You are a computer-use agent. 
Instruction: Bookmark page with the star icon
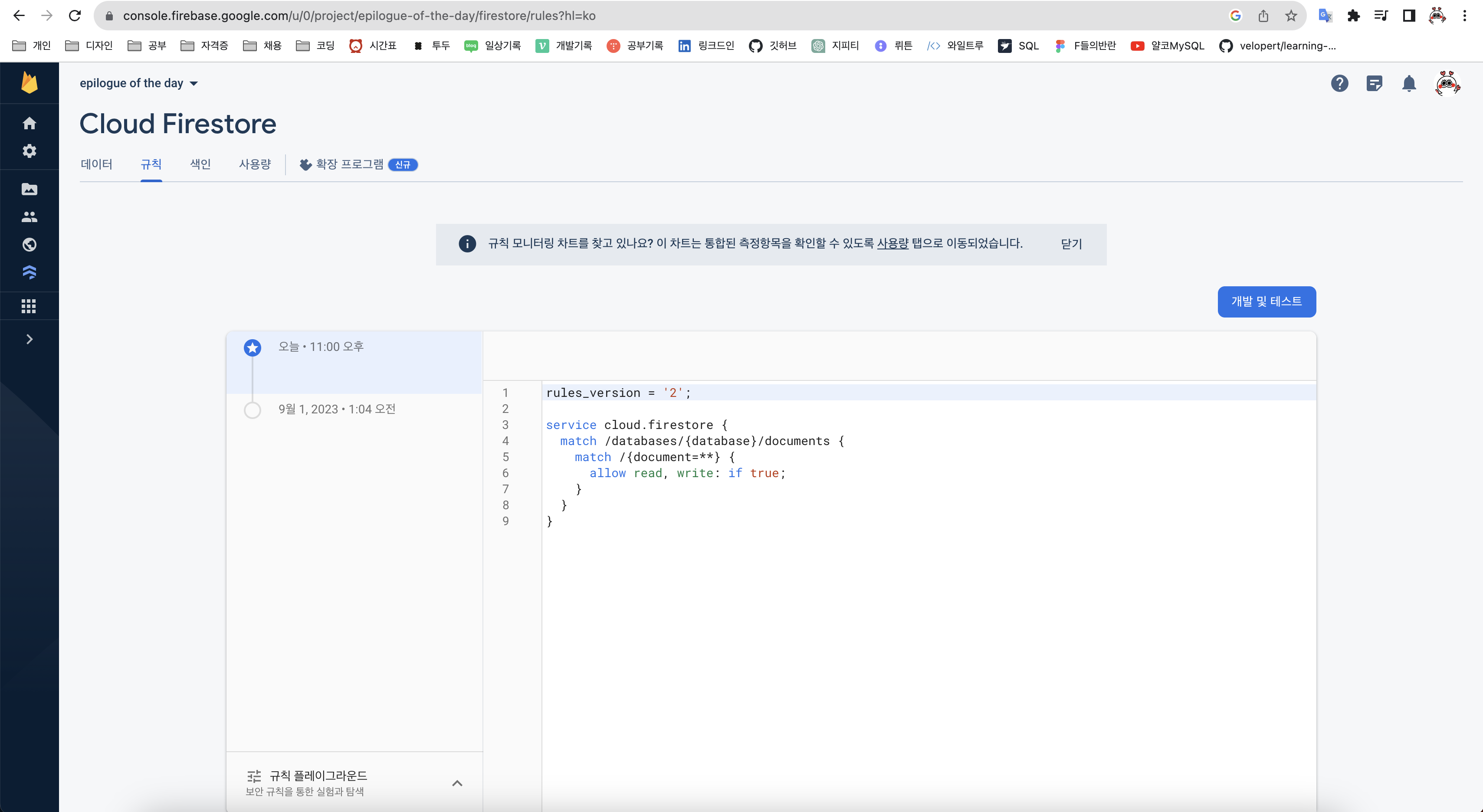coord(1291,16)
